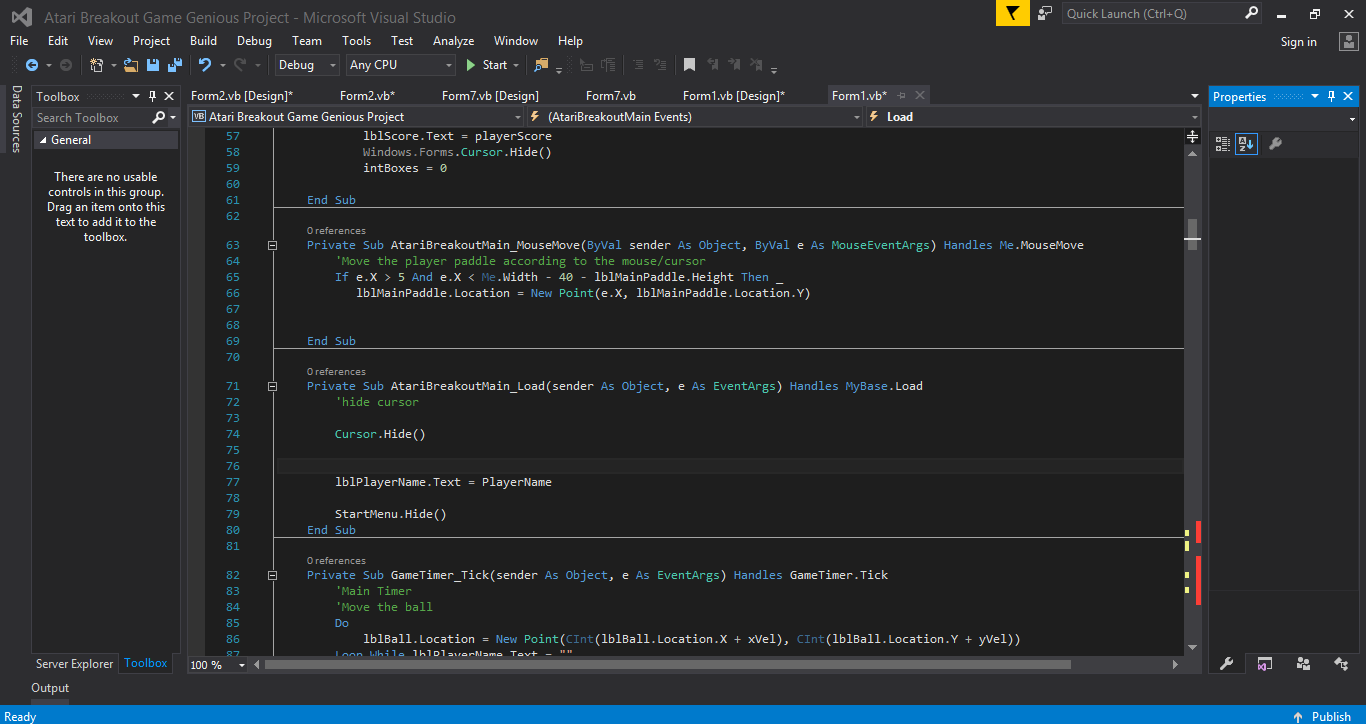Collapse the AtariBreakoutMain_MouseMove sub outline
This screenshot has width=1366, height=724.
click(272, 245)
